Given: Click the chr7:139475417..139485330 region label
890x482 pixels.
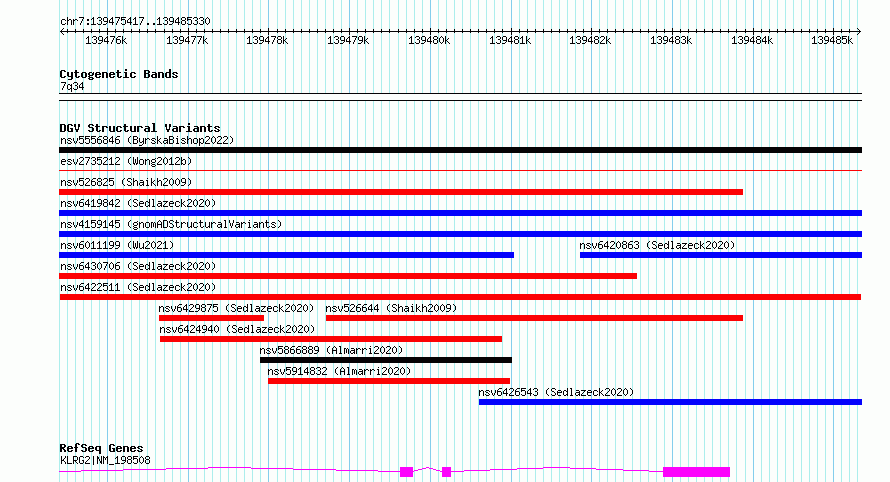Looking at the screenshot, I should [x=135, y=22].
